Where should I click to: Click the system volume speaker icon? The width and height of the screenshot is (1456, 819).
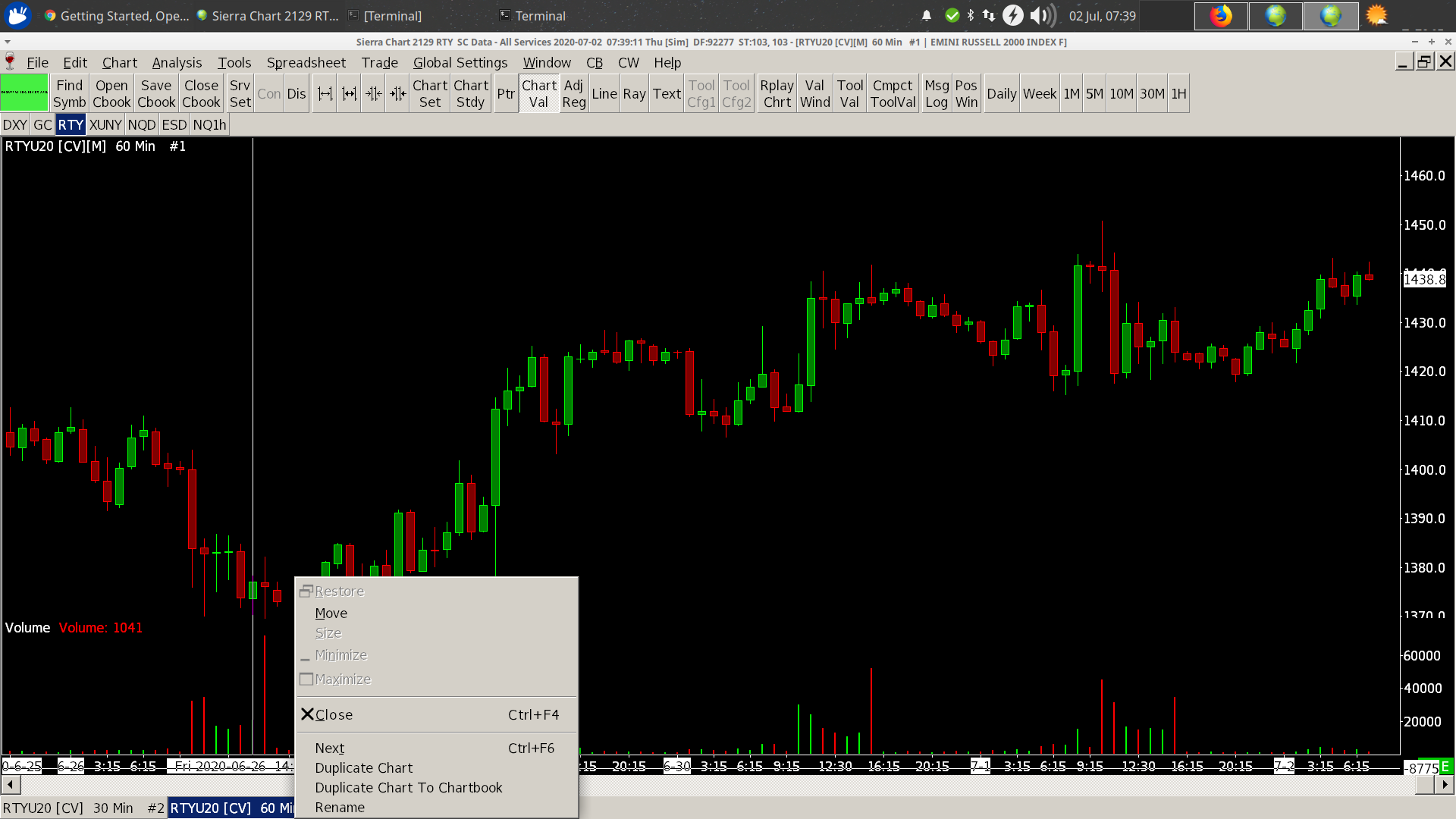pos(1043,15)
